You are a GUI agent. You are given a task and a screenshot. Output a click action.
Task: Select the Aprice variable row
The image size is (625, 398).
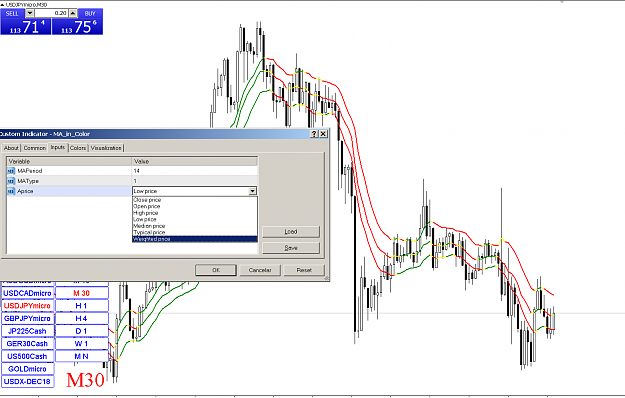tap(69, 191)
